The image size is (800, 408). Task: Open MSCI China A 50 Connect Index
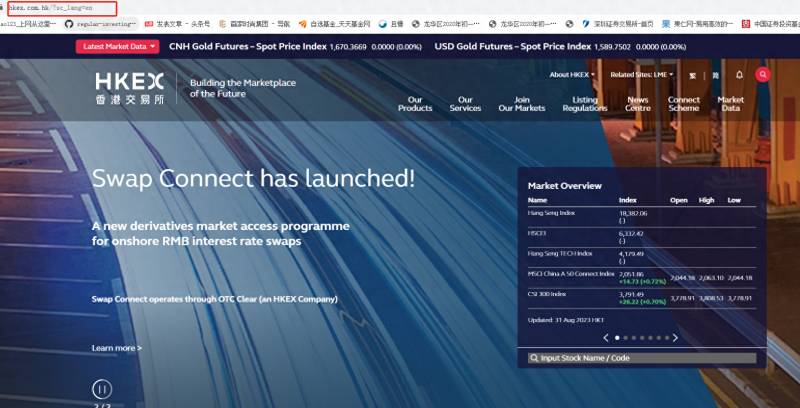(642, 278)
